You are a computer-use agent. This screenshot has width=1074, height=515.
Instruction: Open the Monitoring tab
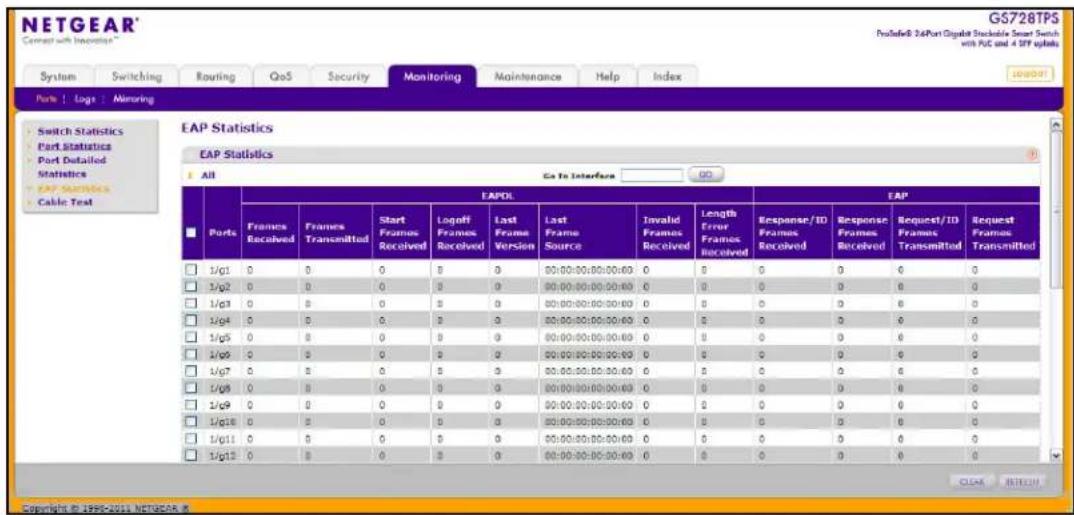coord(432,77)
